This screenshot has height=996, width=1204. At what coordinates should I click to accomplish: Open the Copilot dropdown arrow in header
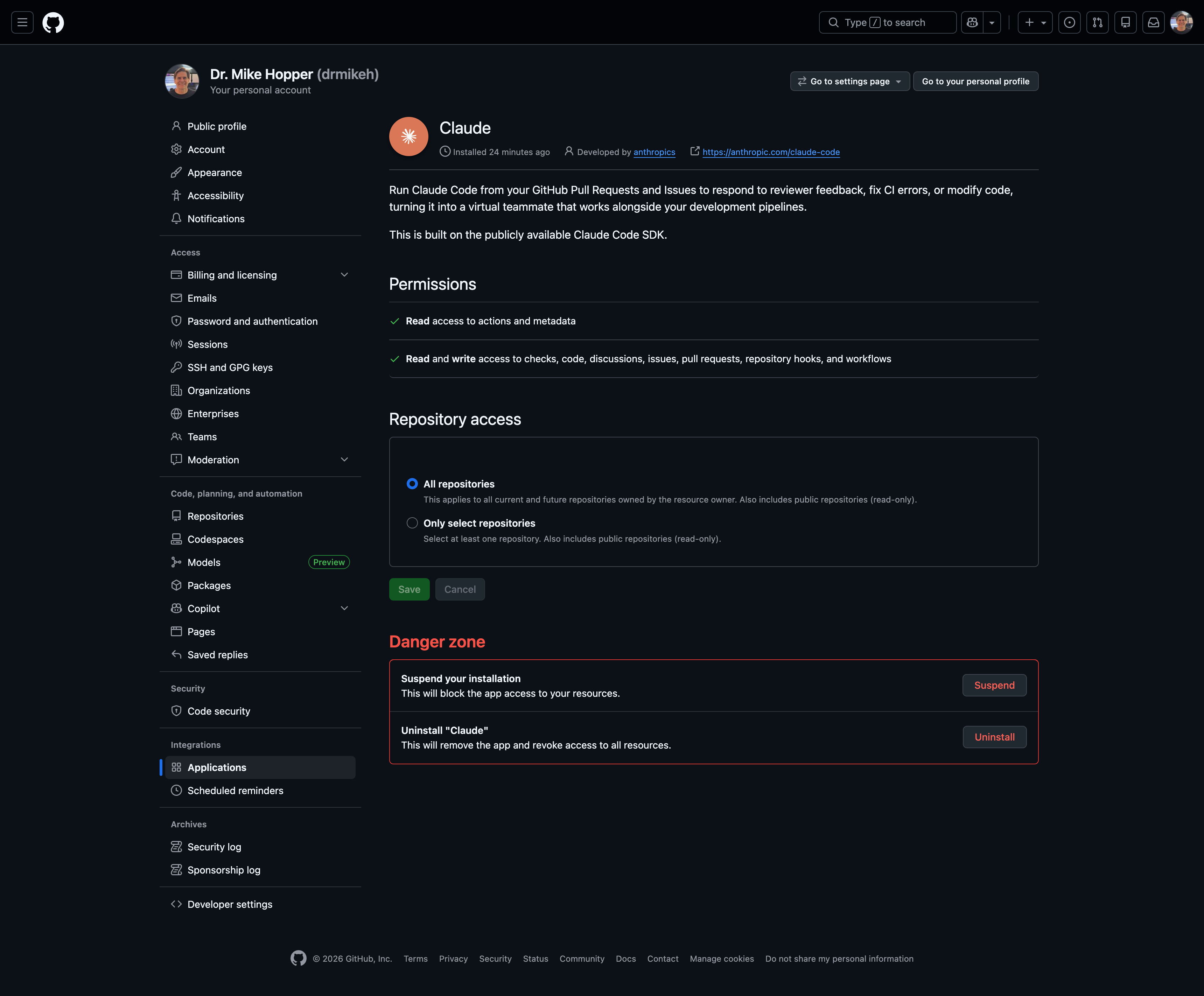point(992,22)
